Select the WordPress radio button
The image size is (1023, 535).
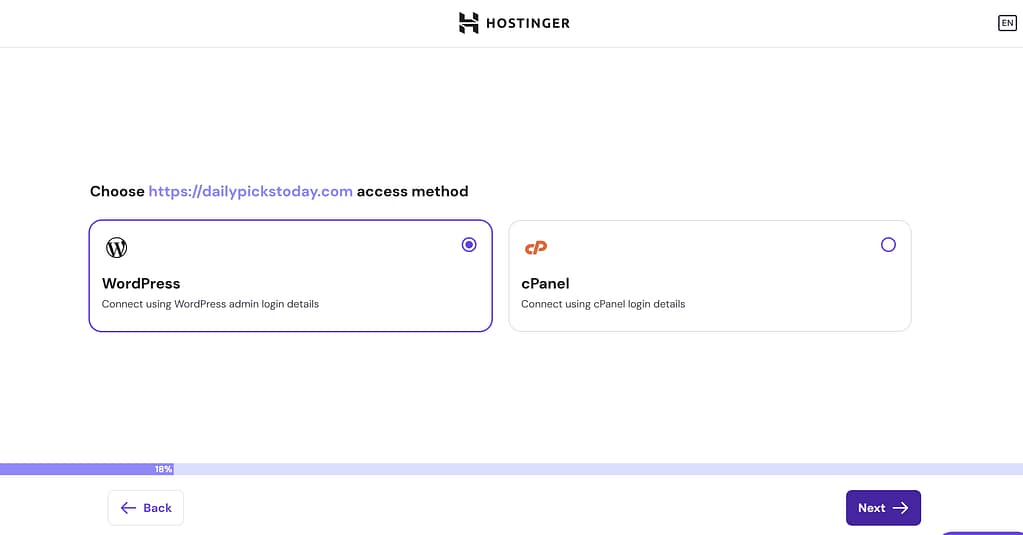(x=468, y=245)
